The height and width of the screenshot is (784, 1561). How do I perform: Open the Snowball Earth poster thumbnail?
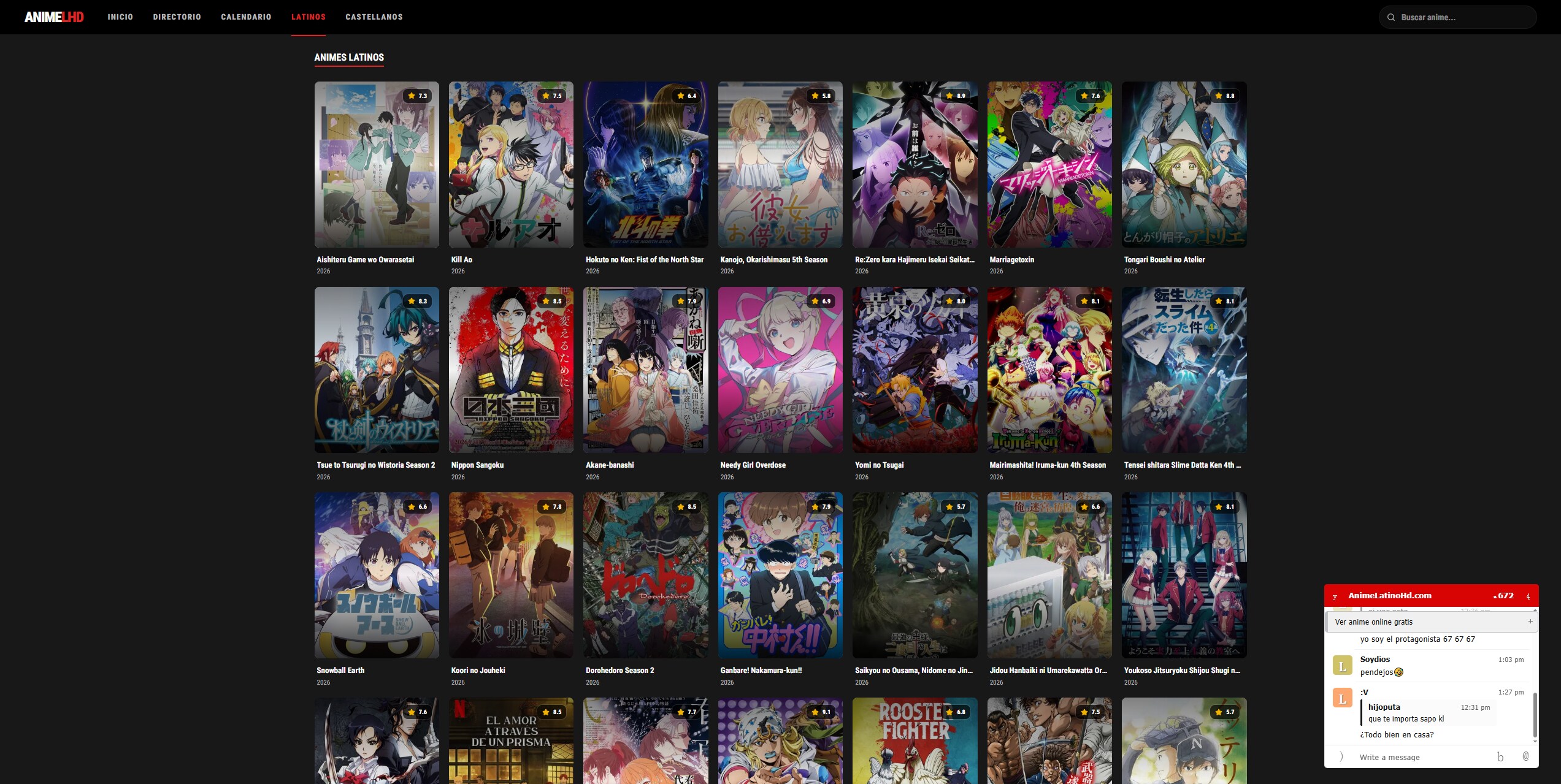377,575
